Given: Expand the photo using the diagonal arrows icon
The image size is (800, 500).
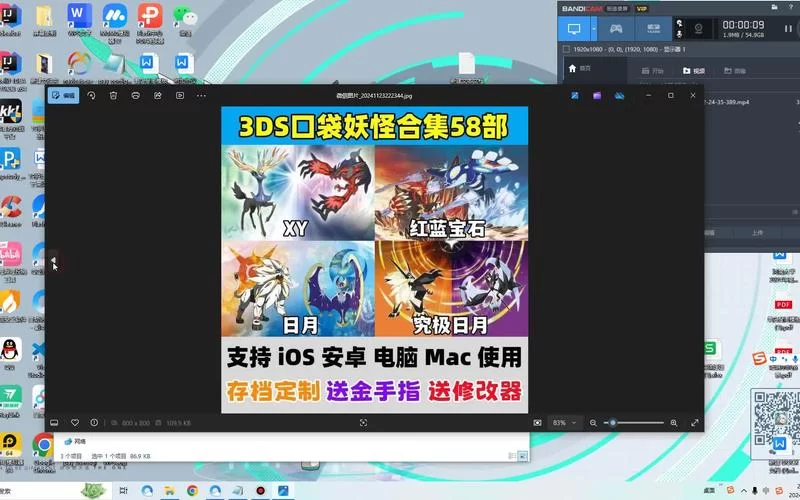Looking at the screenshot, I should 695,423.
